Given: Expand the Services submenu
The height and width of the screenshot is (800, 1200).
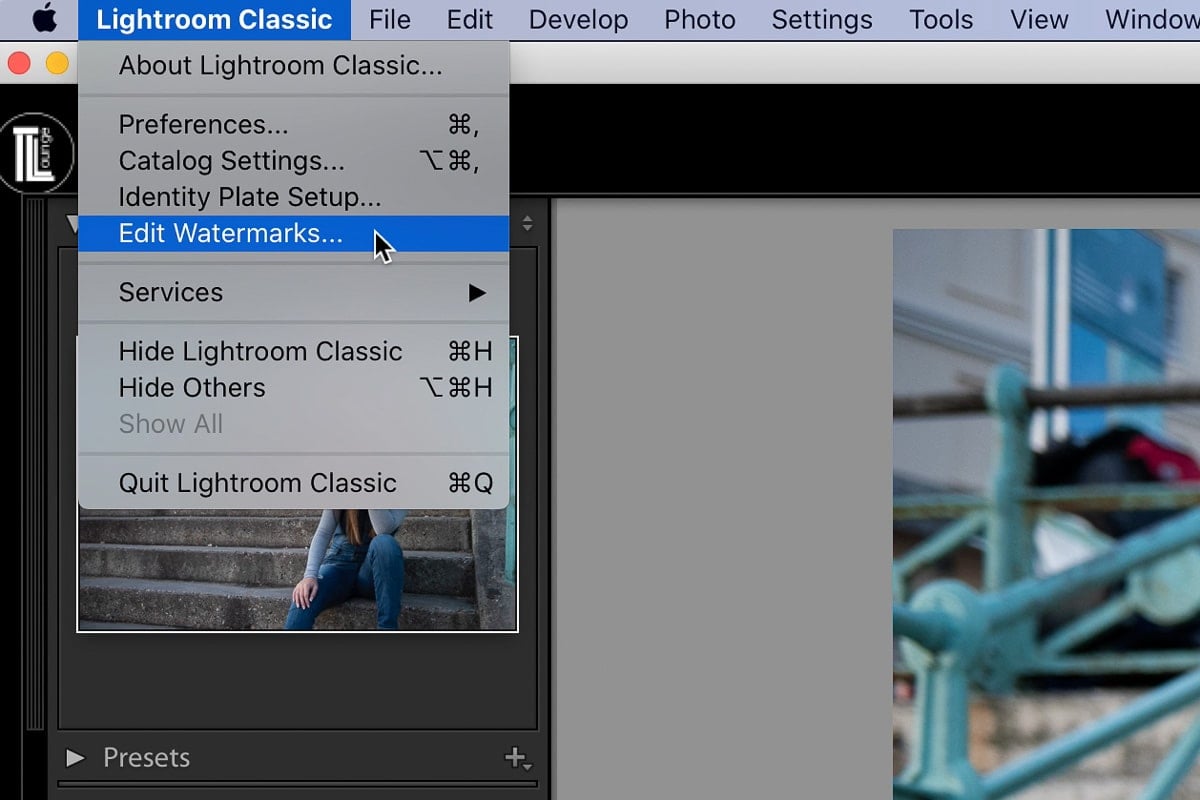Looking at the screenshot, I should pos(293,292).
